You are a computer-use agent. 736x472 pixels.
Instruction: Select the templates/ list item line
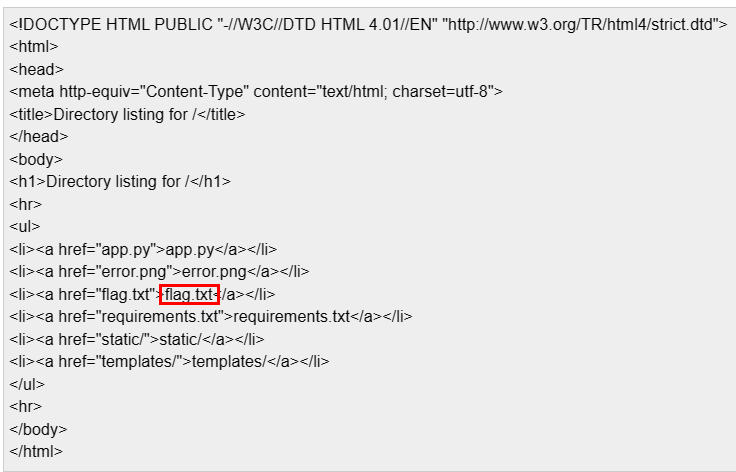pos(169,362)
